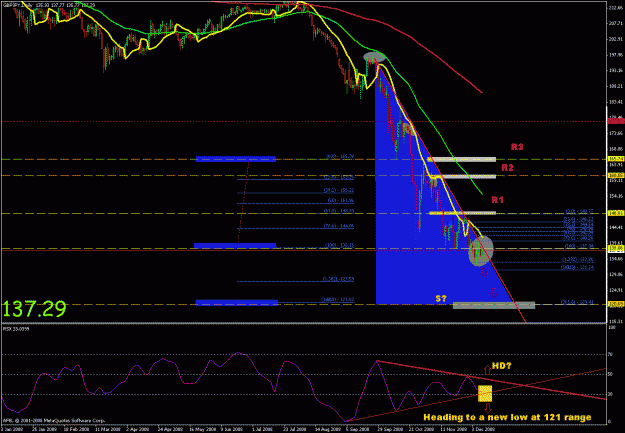
Task: Click the yellow S? support label
Action: click(x=441, y=299)
